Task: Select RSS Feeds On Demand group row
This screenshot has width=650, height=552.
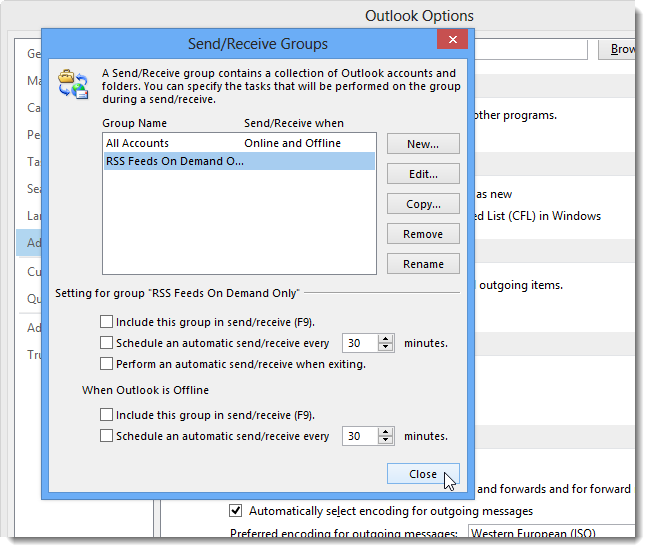Action: (239, 161)
